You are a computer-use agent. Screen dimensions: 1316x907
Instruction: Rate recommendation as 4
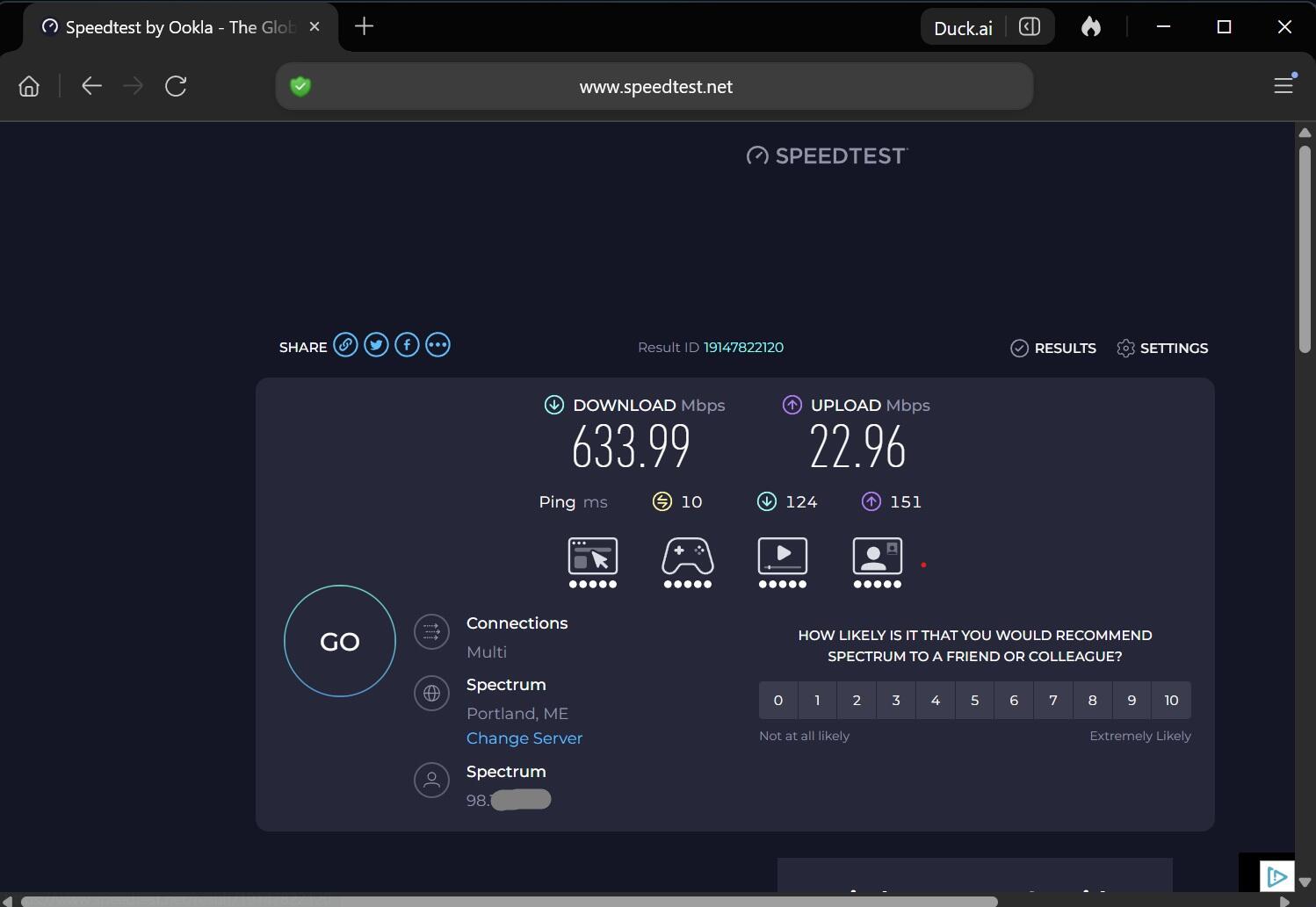coord(936,701)
